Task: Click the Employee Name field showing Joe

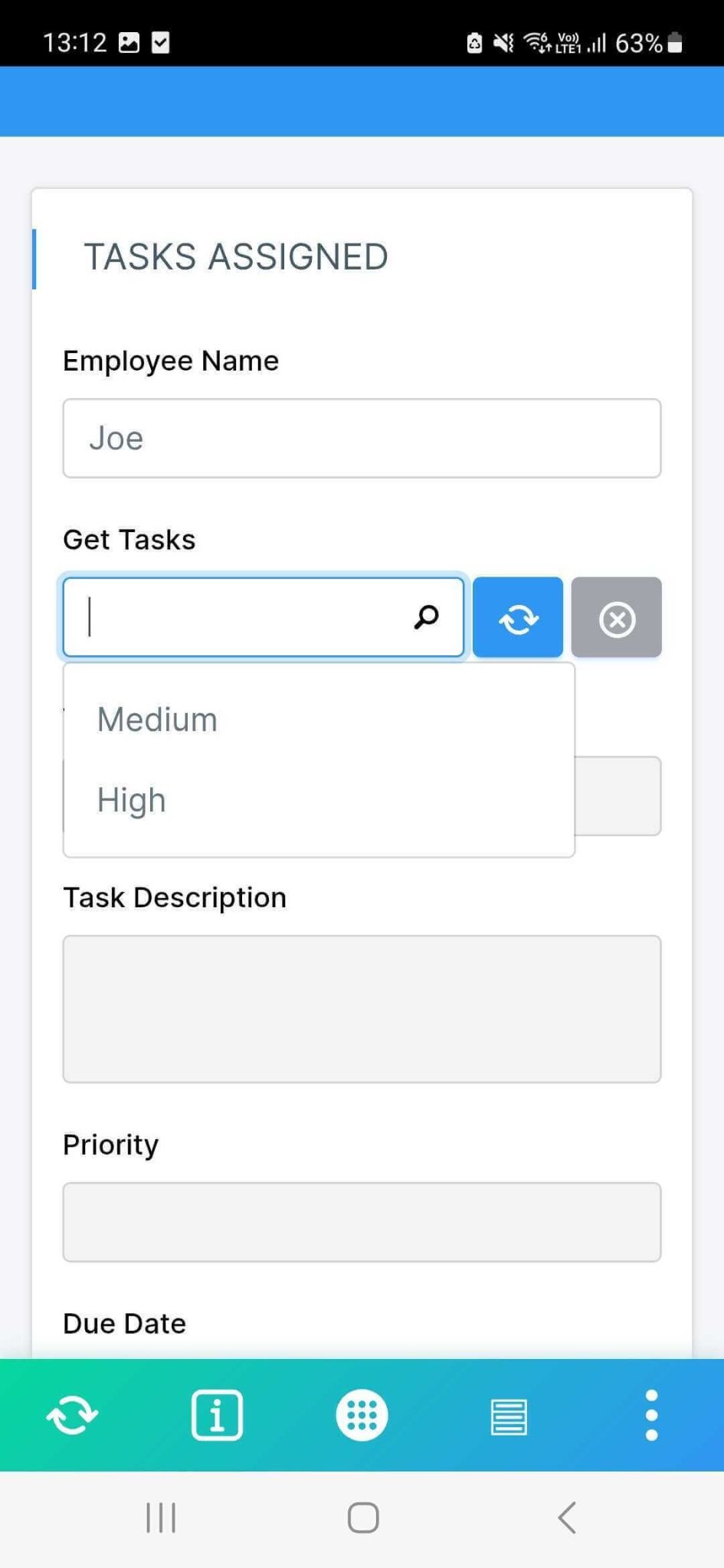Action: [x=361, y=438]
